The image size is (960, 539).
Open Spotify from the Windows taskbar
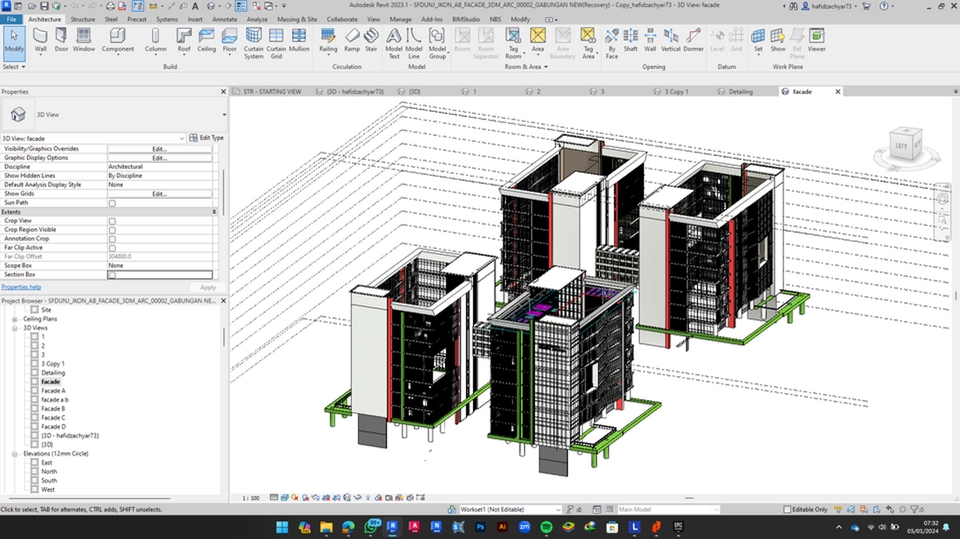tap(546, 526)
